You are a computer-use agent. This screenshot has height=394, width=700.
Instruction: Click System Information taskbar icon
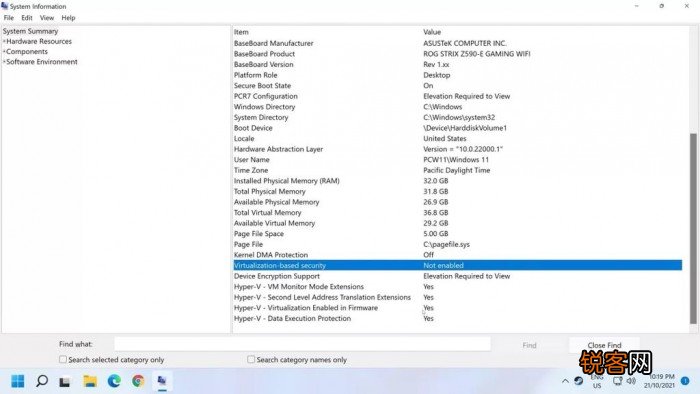(162, 381)
